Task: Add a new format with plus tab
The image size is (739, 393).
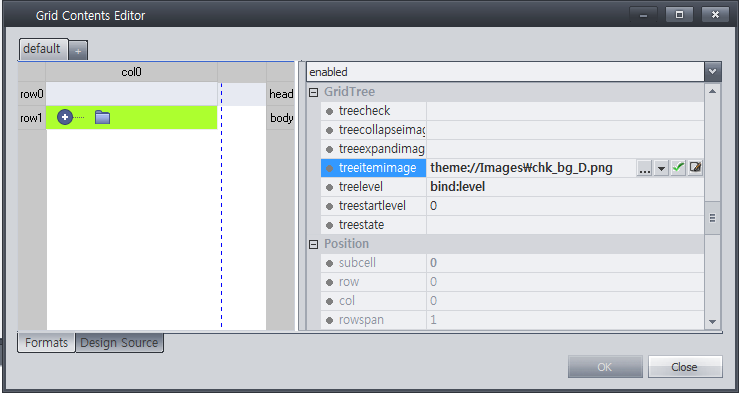Action: coord(78,51)
